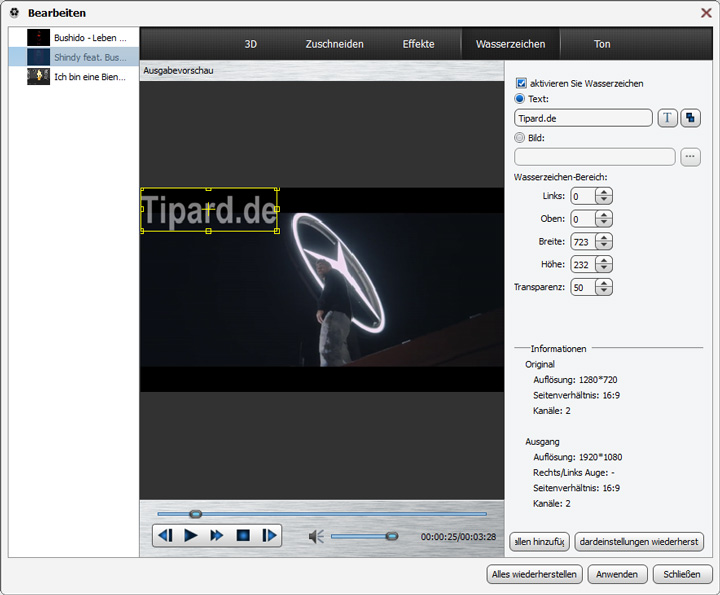Stop the video playback
Screen dimensions: 720x595
tap(243, 535)
